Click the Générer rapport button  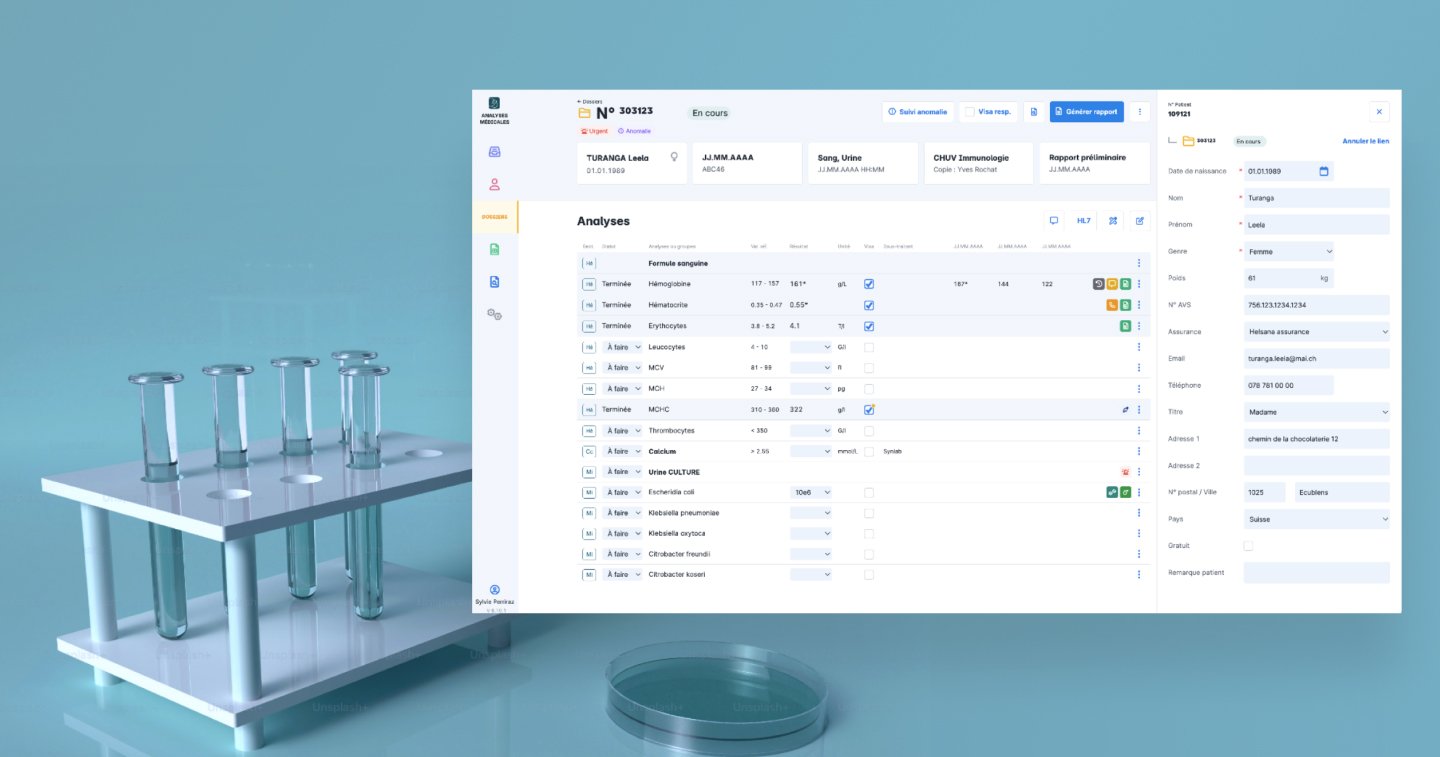pyautogui.click(x=1086, y=112)
